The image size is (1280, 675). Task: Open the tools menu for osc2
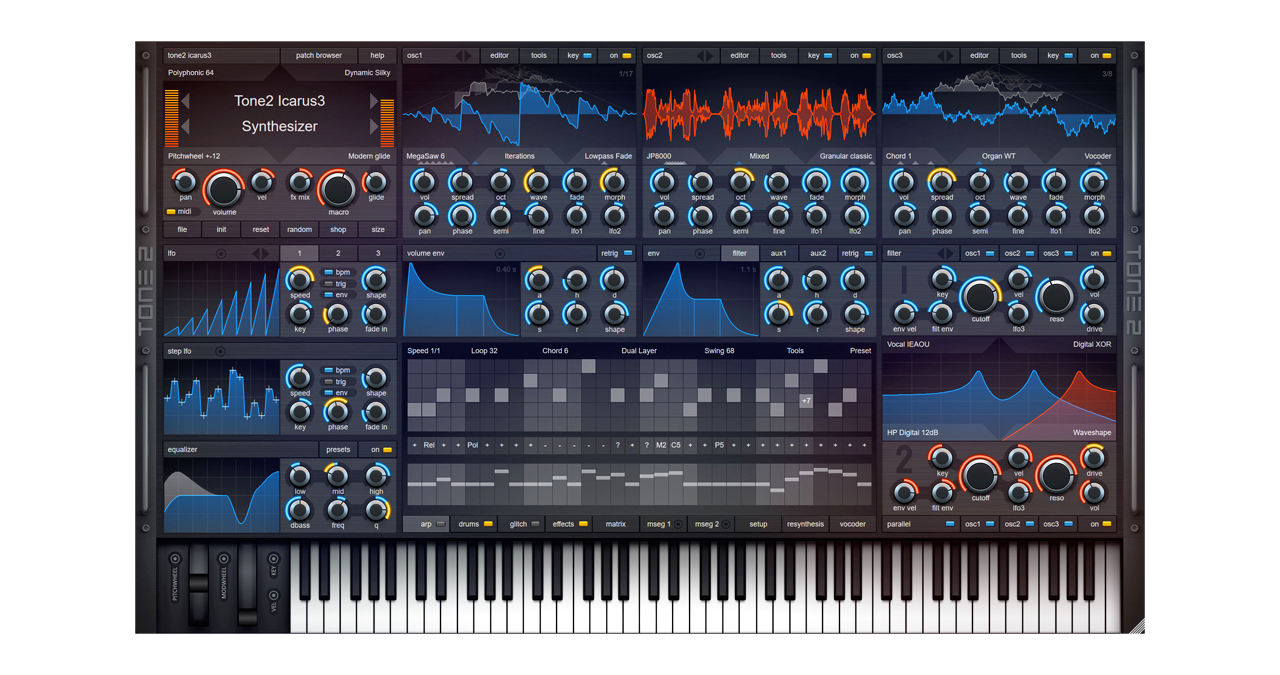click(779, 55)
